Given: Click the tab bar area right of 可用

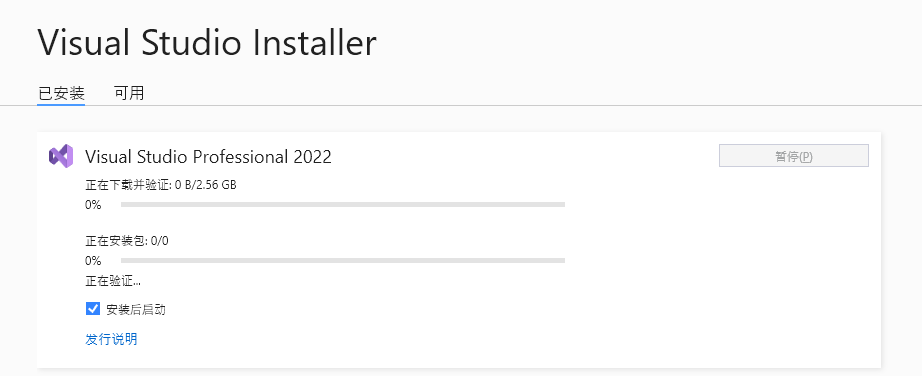Looking at the screenshot, I should point(529,93).
